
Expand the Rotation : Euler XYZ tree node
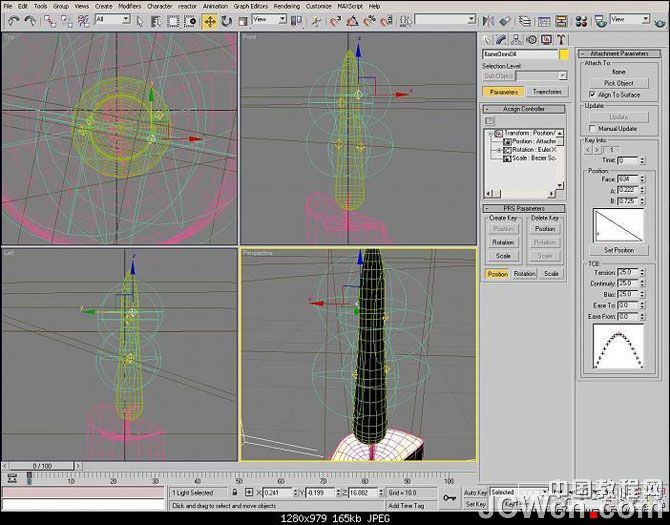pos(499,150)
